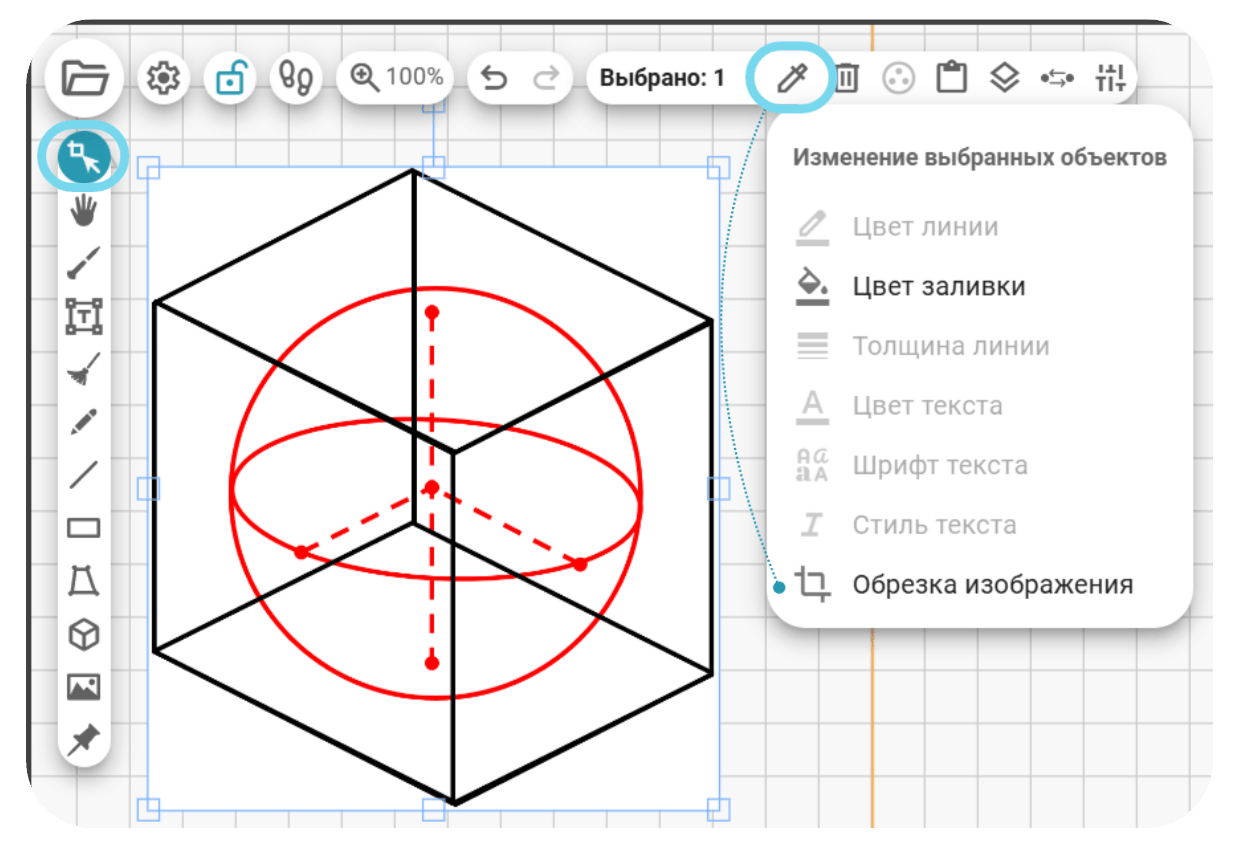Redo the last action
1241x855 pixels.
tap(545, 77)
